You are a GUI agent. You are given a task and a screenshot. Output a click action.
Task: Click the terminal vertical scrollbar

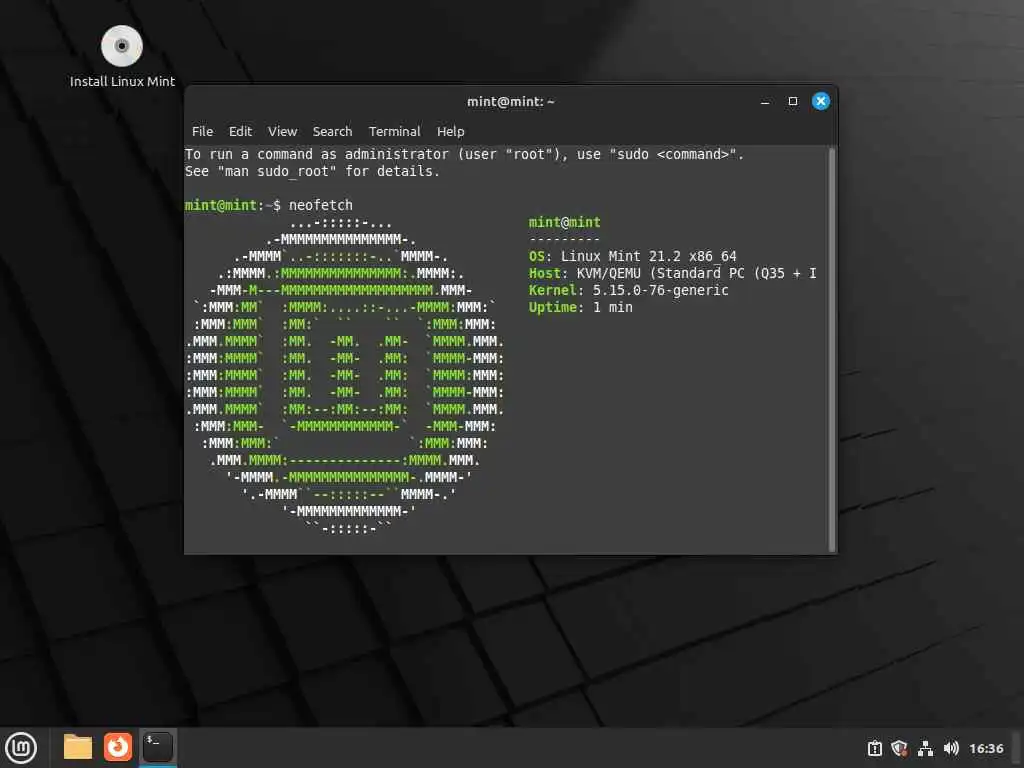[831, 349]
